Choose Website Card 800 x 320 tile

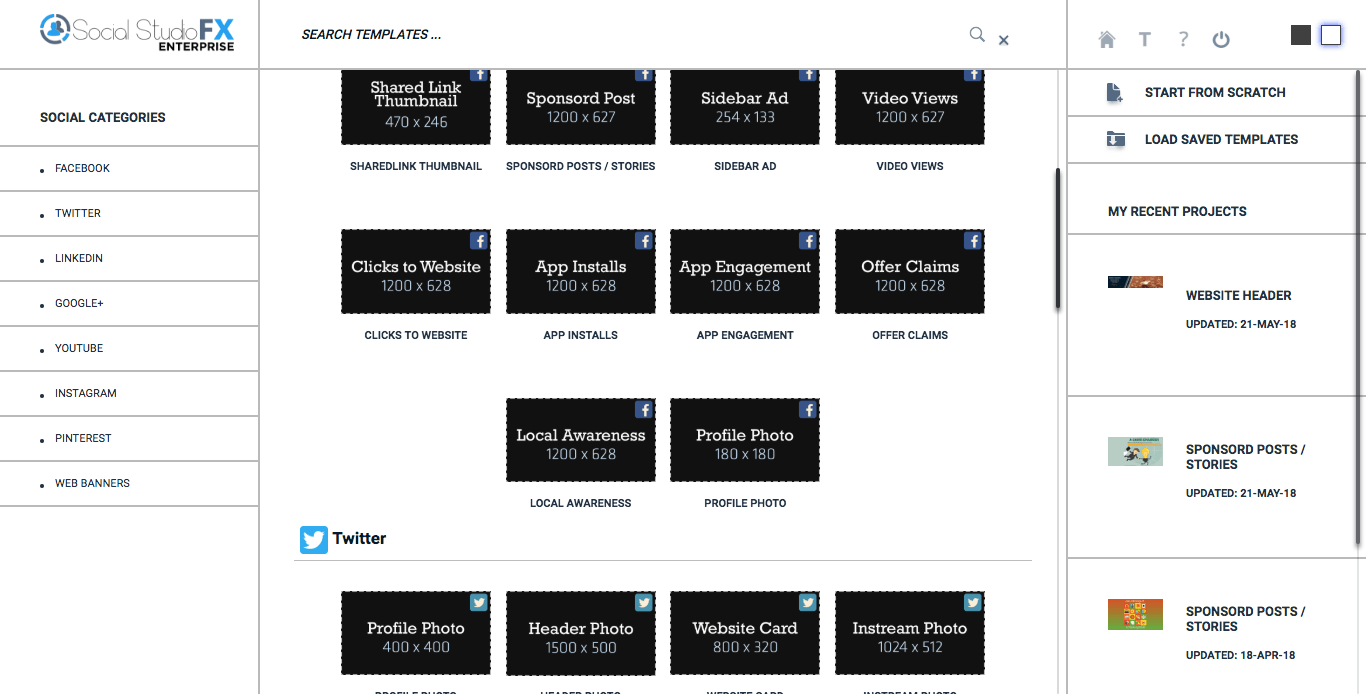point(745,633)
